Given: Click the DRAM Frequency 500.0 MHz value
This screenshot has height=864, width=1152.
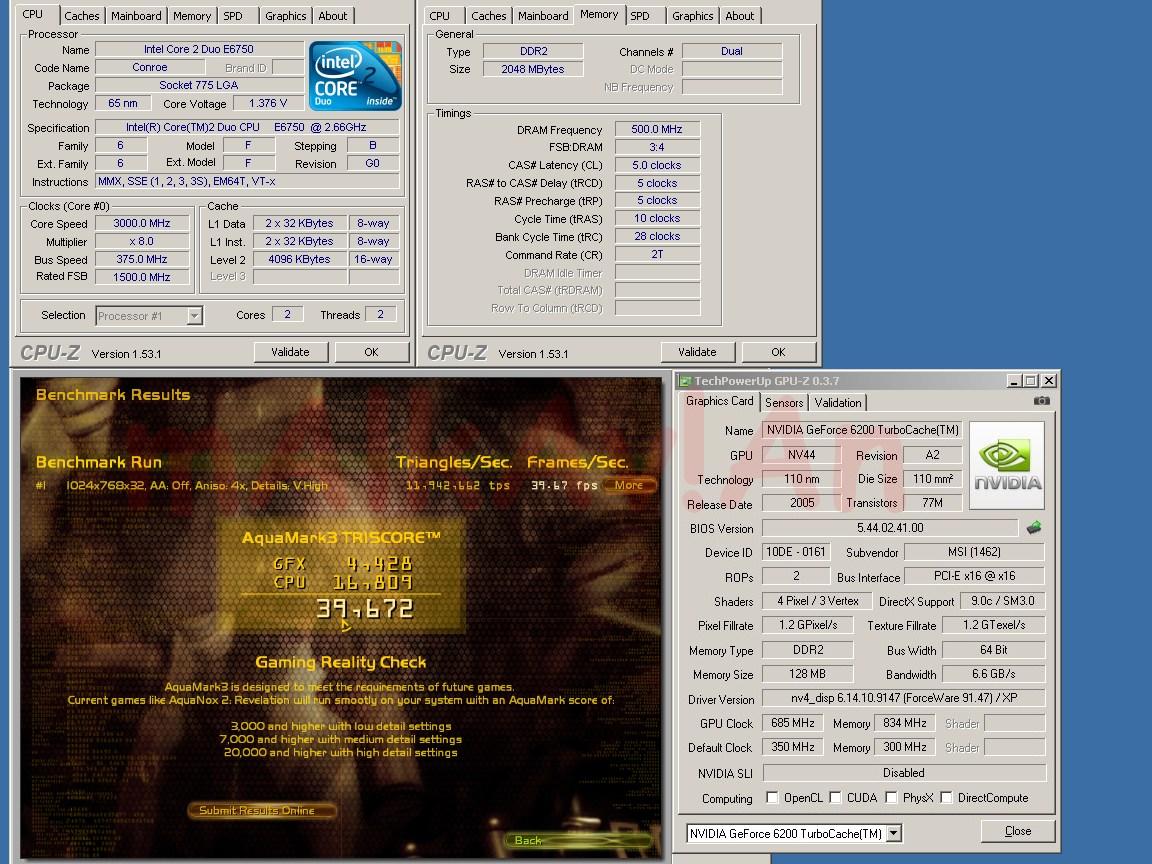Looking at the screenshot, I should [657, 129].
